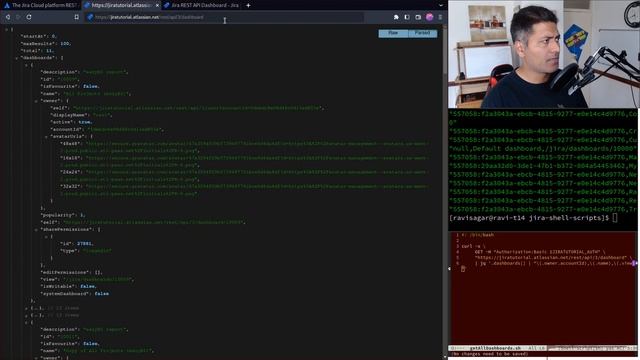Click the jiratutorial.atlassian.net address bar

[224, 17]
